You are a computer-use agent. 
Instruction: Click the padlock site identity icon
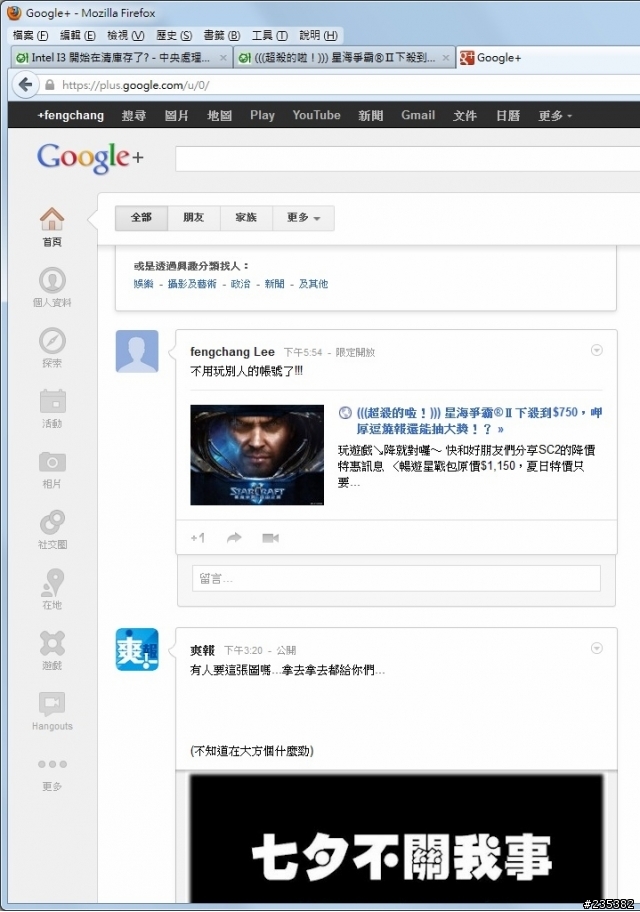click(49, 85)
